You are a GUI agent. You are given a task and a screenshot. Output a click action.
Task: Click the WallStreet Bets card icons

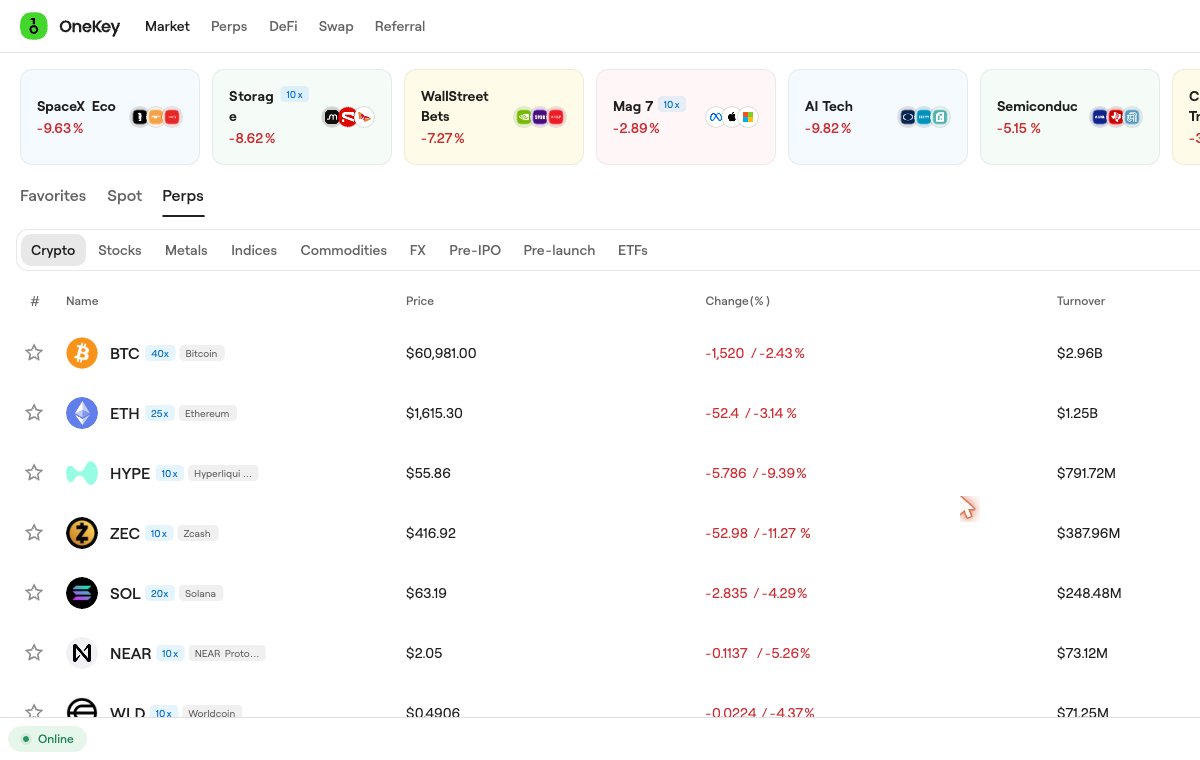541,117
